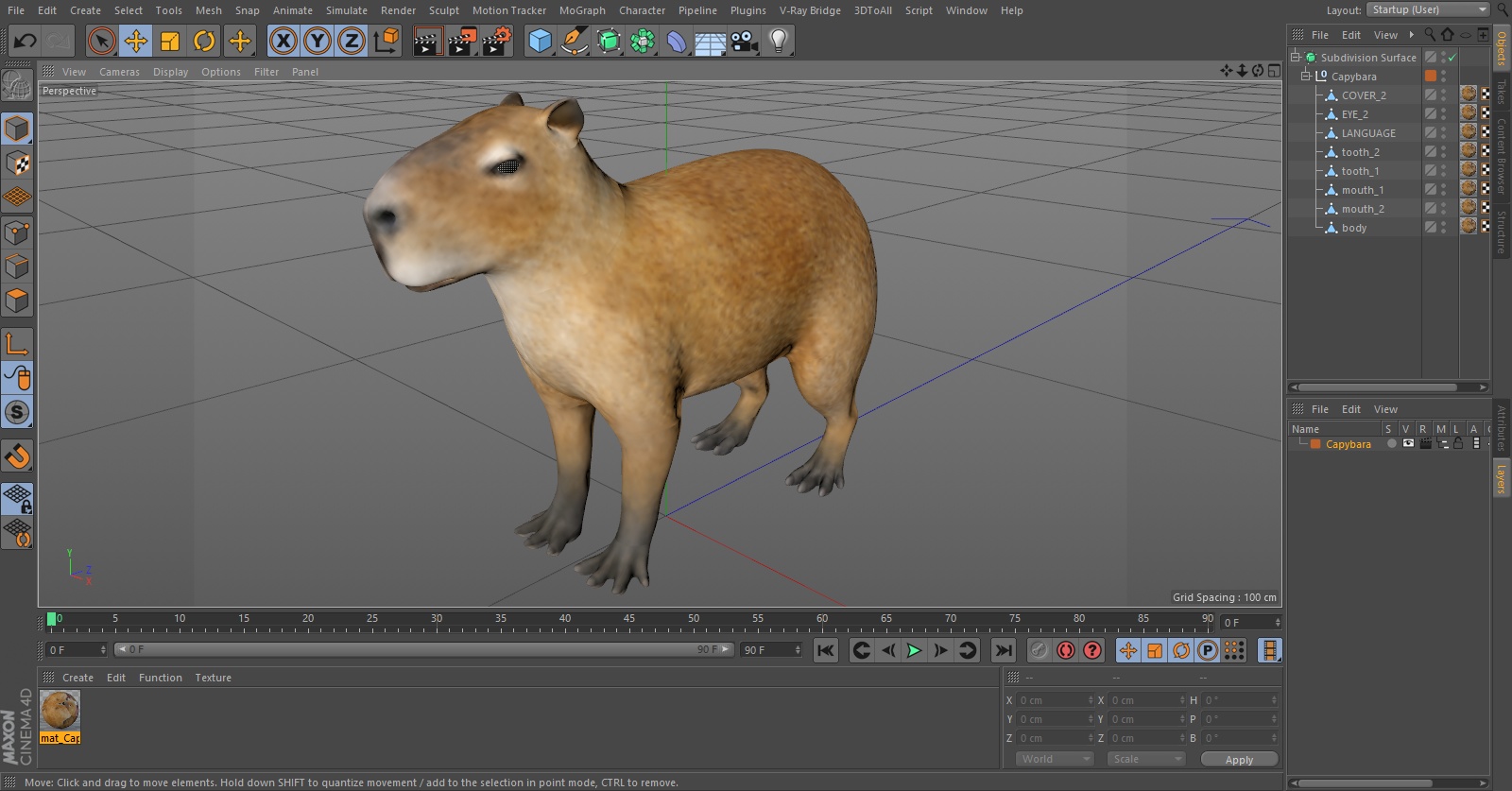The height and width of the screenshot is (791, 1512).
Task: Add a Cube primitive object
Action: pos(540,41)
